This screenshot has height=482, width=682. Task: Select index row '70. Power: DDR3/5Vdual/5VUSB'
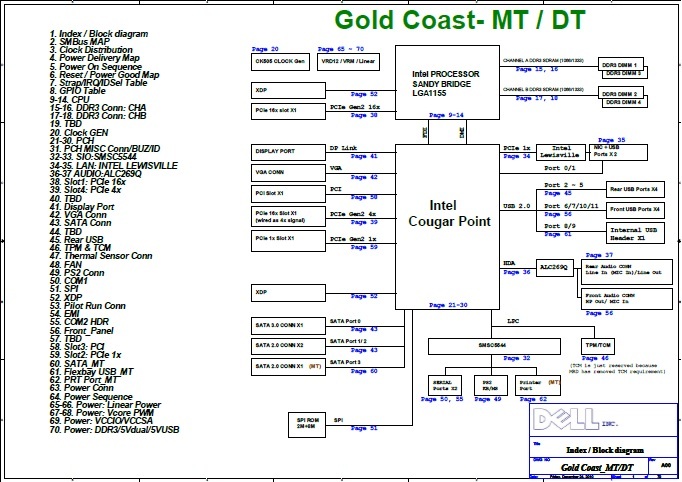114,430
